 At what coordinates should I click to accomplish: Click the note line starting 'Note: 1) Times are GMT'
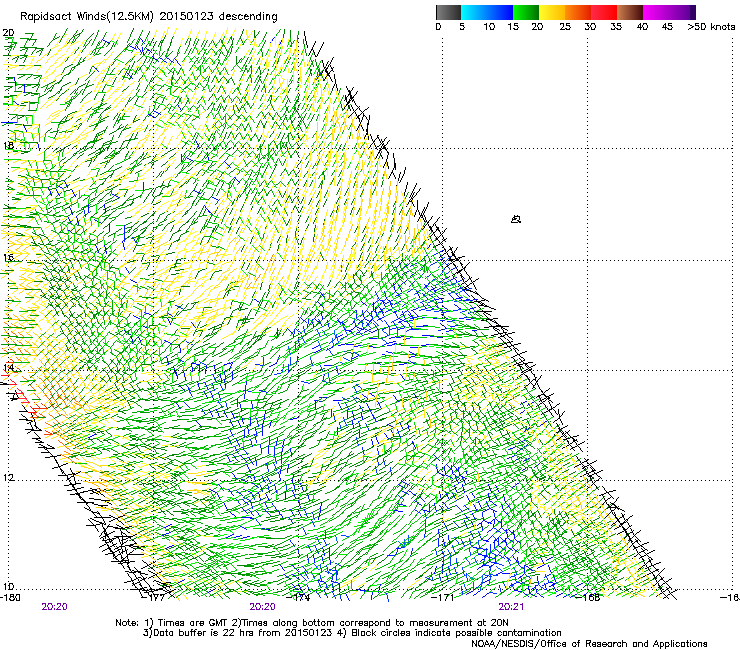point(312,623)
